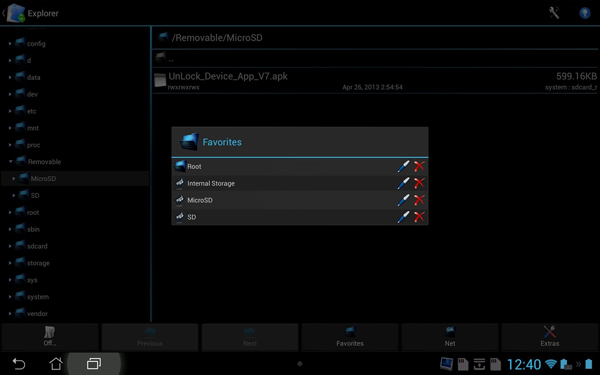Expand the etc folder arrow
The image size is (600, 375).
pos(10,111)
